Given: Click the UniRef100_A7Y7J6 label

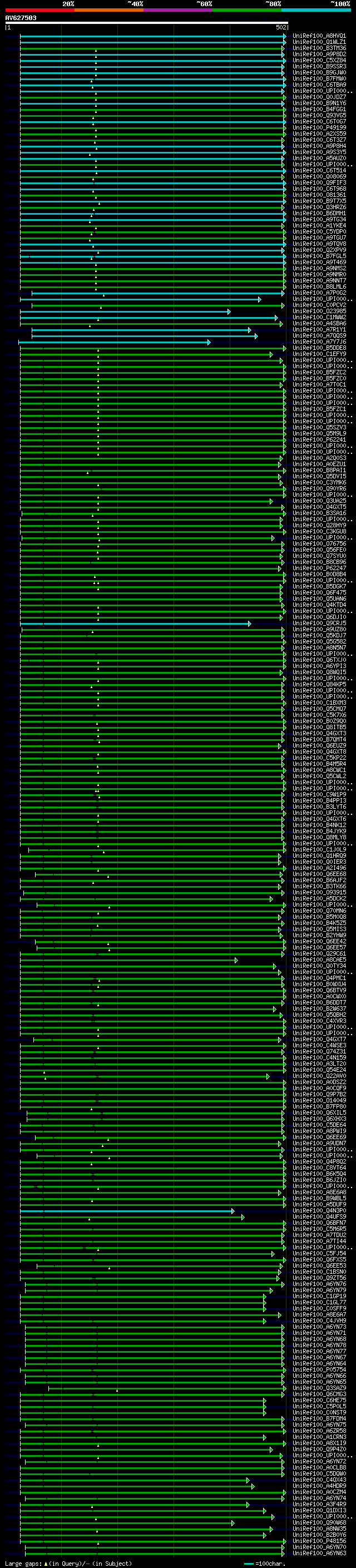Looking at the screenshot, I should tap(319, 342).
